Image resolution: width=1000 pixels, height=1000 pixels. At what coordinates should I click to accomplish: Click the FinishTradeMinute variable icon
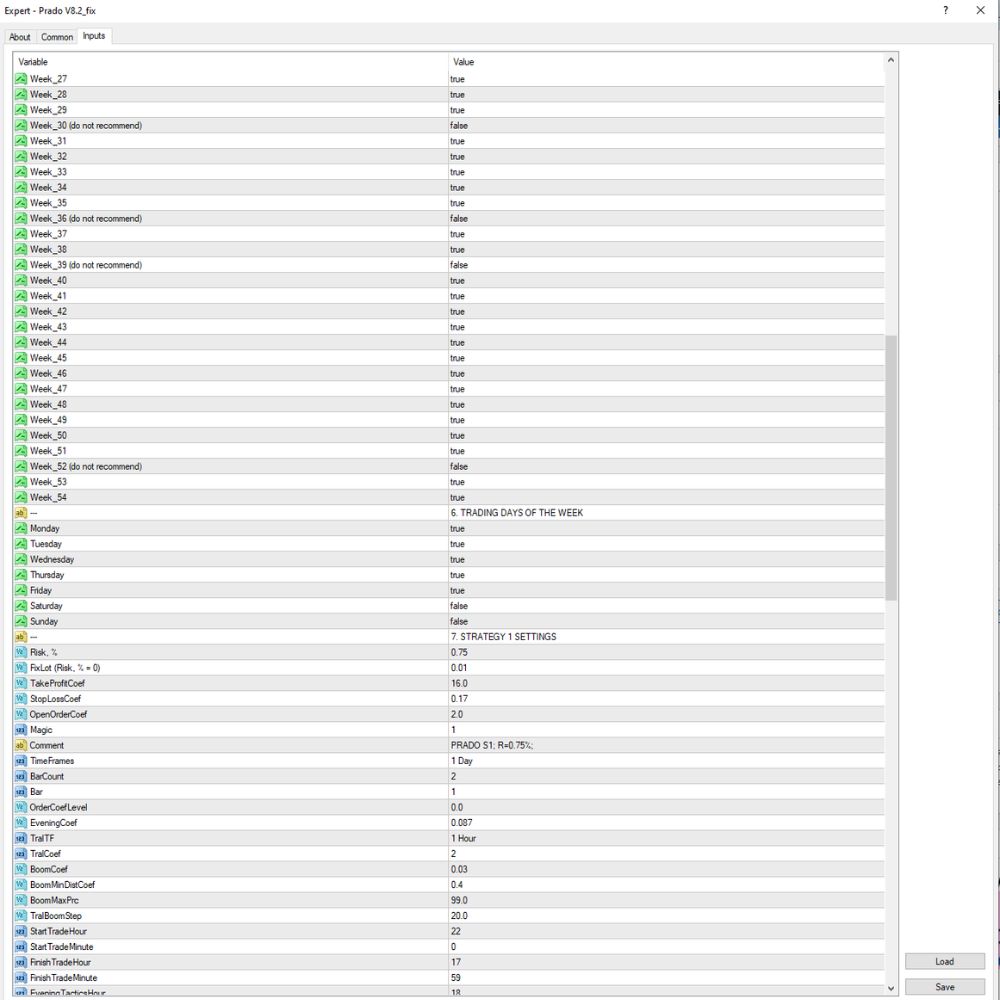point(20,978)
